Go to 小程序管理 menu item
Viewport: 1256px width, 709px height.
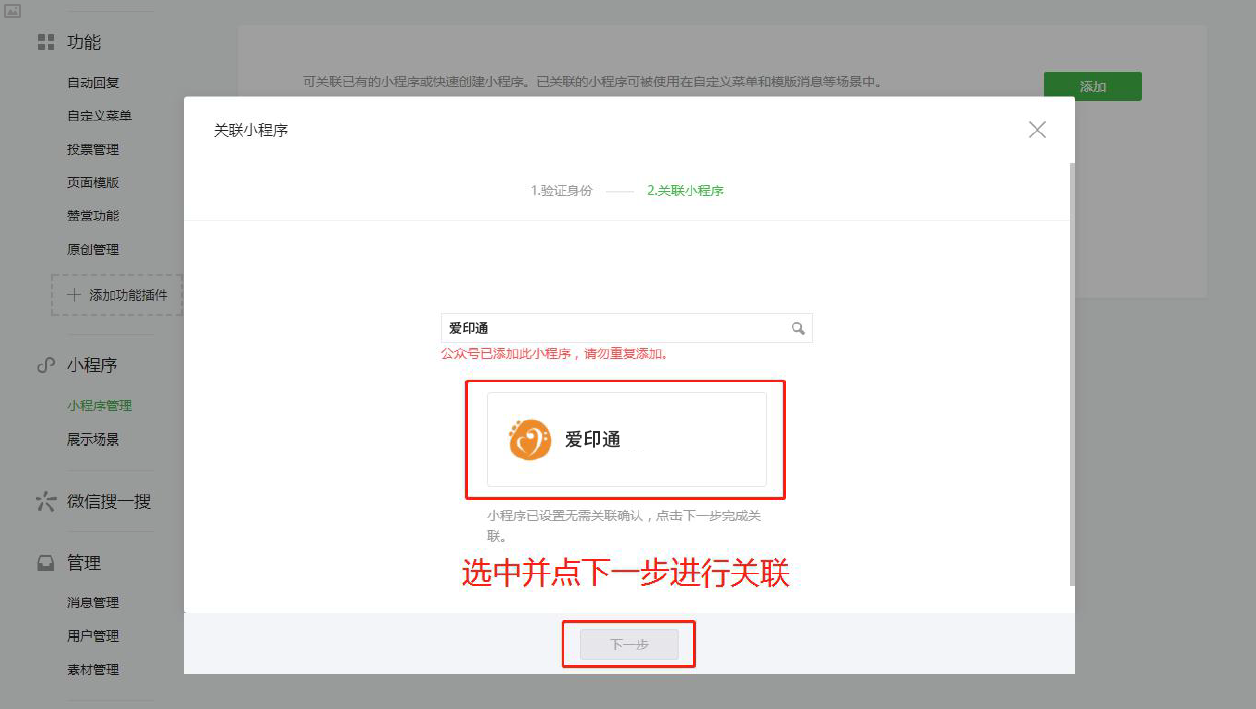[99, 406]
